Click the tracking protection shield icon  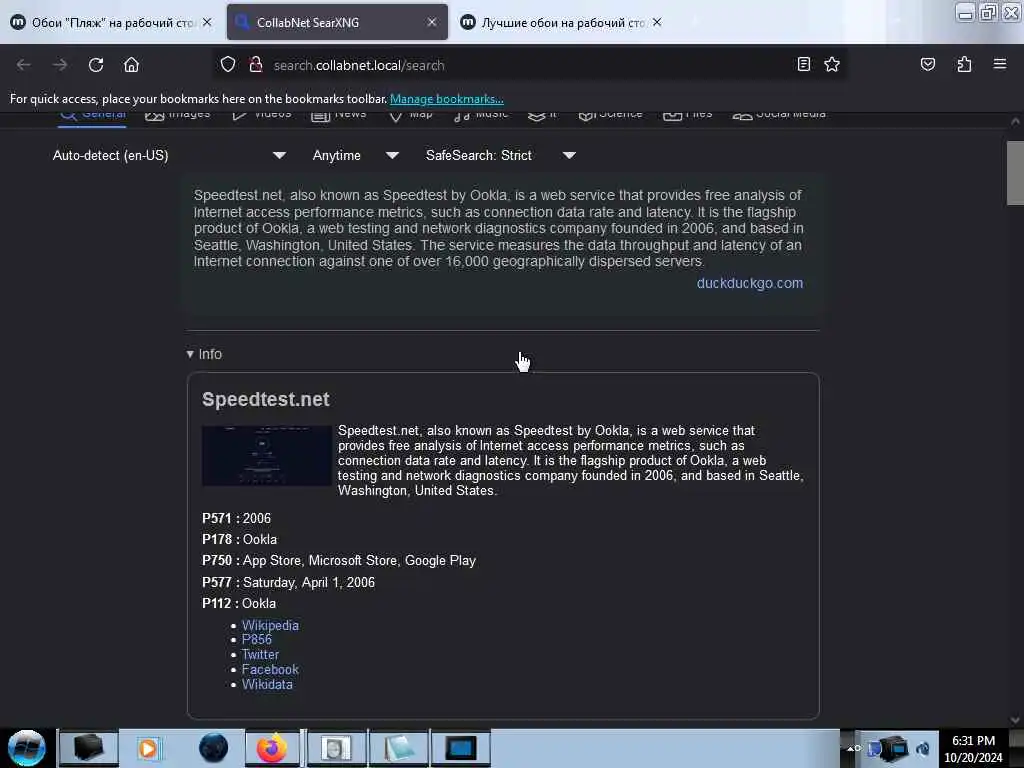tap(227, 65)
